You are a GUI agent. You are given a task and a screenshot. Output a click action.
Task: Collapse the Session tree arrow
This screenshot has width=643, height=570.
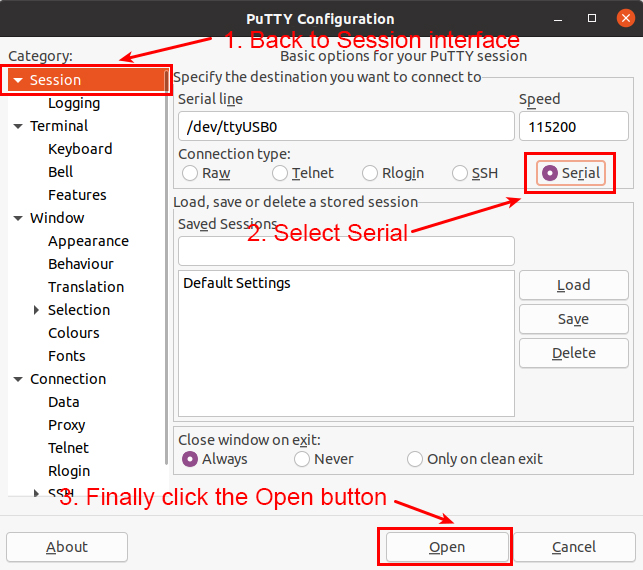18,80
